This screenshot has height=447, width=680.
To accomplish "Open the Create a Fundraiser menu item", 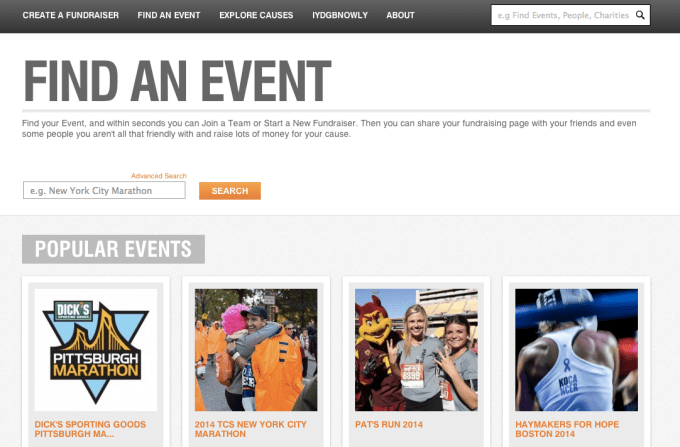I will coord(71,15).
